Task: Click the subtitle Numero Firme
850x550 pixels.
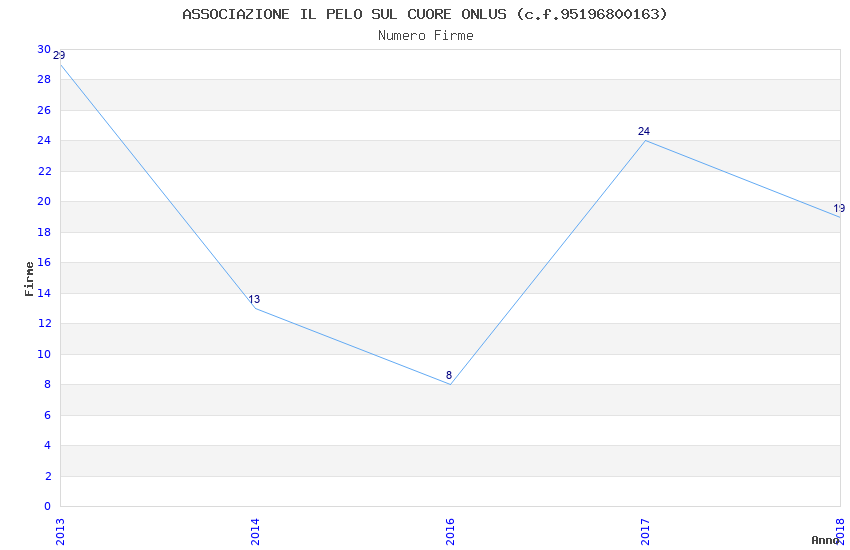Action: click(426, 36)
